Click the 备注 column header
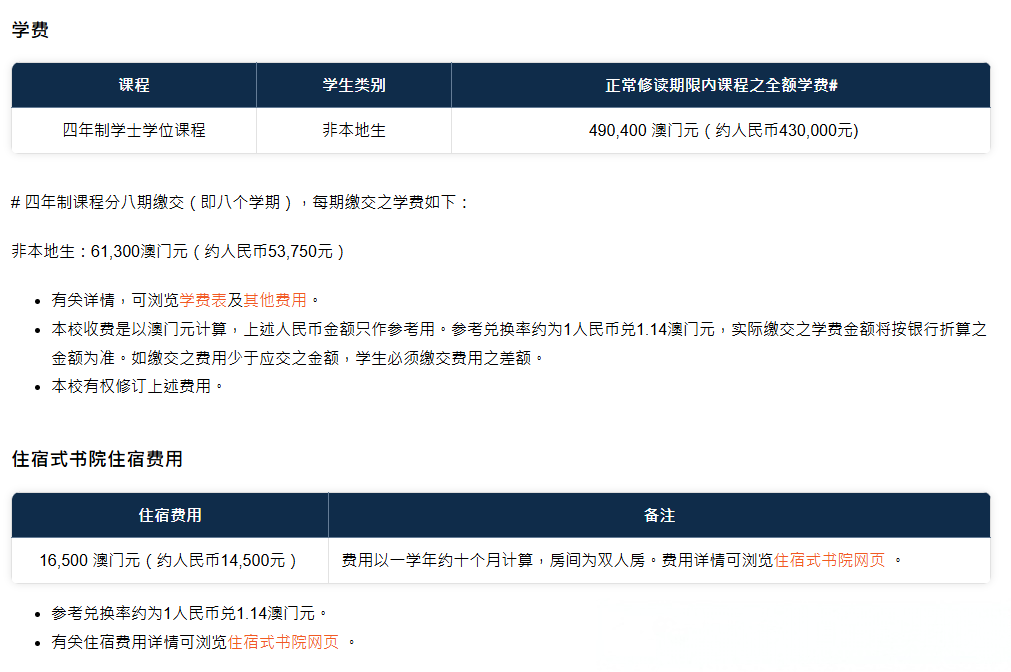1011x672 pixels. click(659, 515)
